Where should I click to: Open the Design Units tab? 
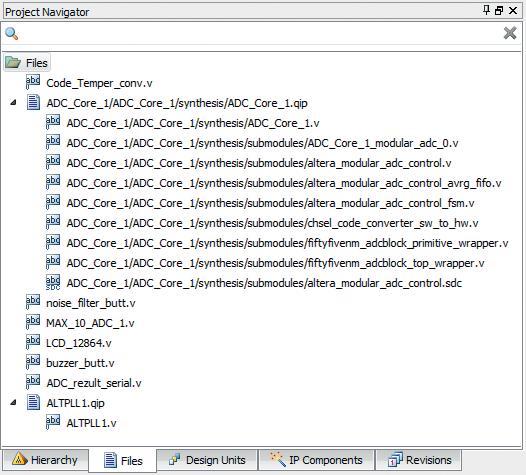(207, 460)
